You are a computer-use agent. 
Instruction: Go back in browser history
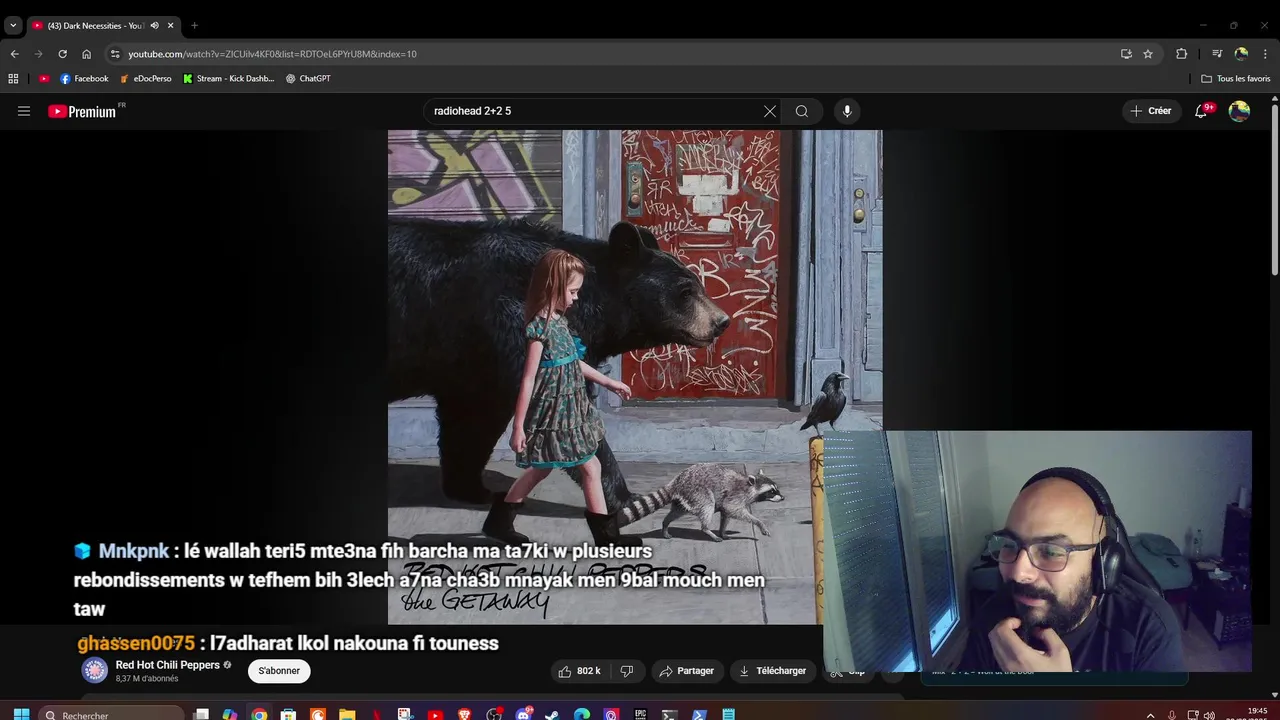(14, 54)
